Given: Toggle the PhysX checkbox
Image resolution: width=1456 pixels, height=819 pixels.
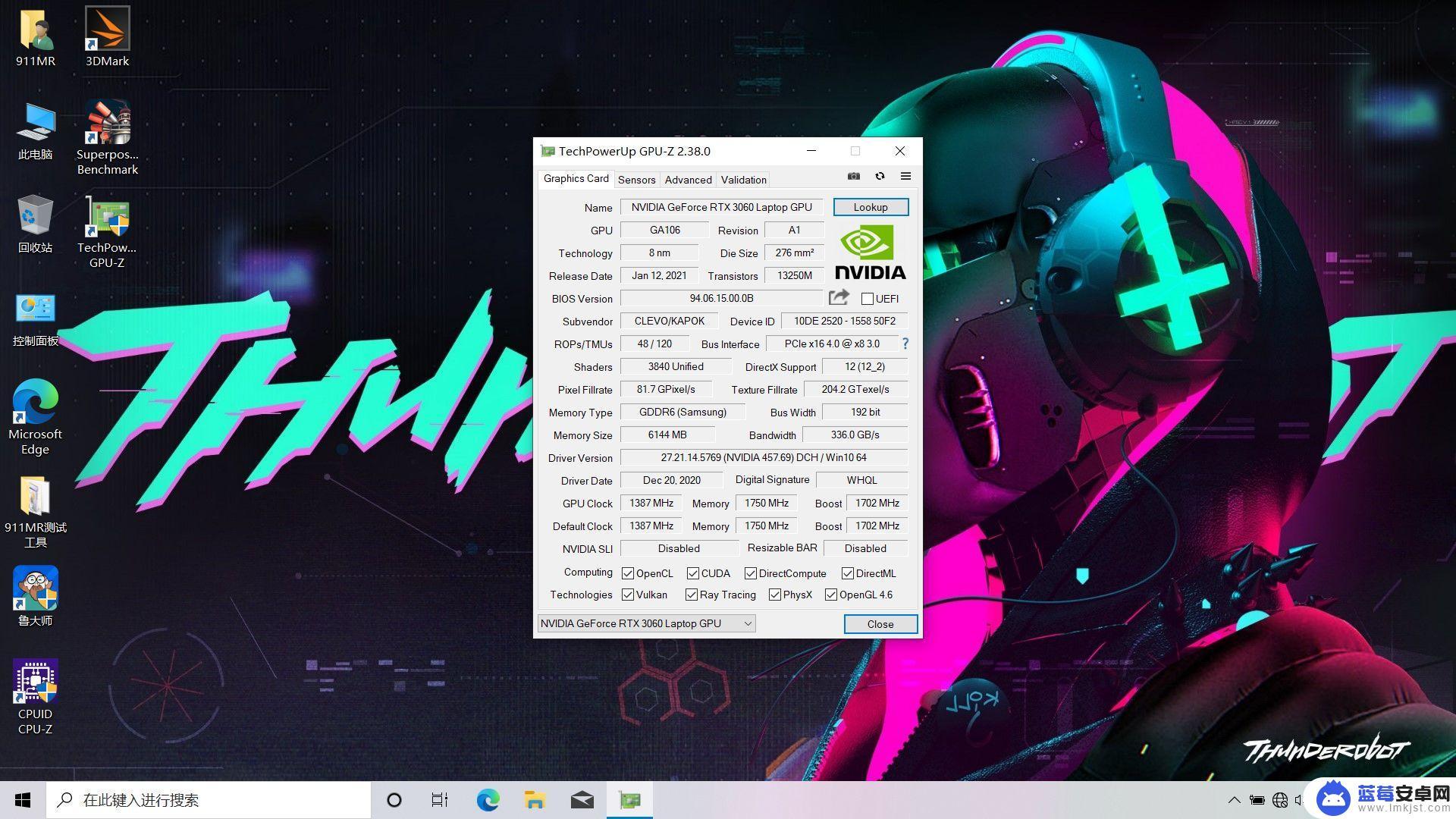Looking at the screenshot, I should (x=775, y=595).
